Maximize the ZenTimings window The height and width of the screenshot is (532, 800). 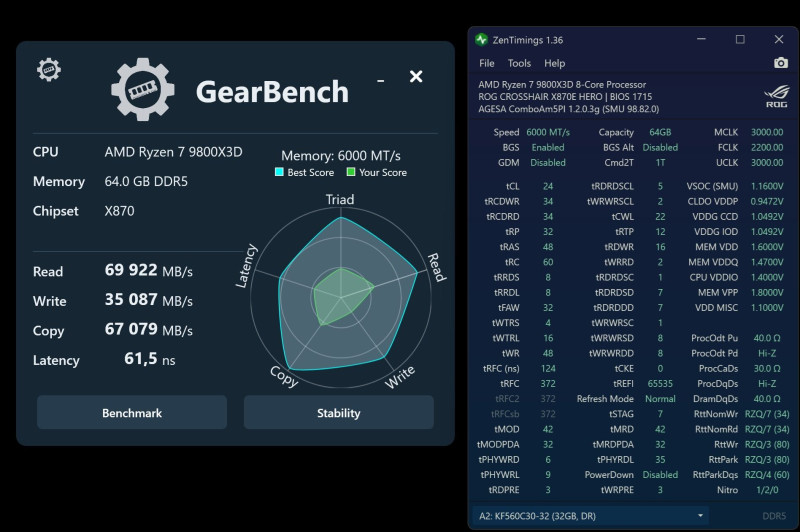(x=740, y=39)
